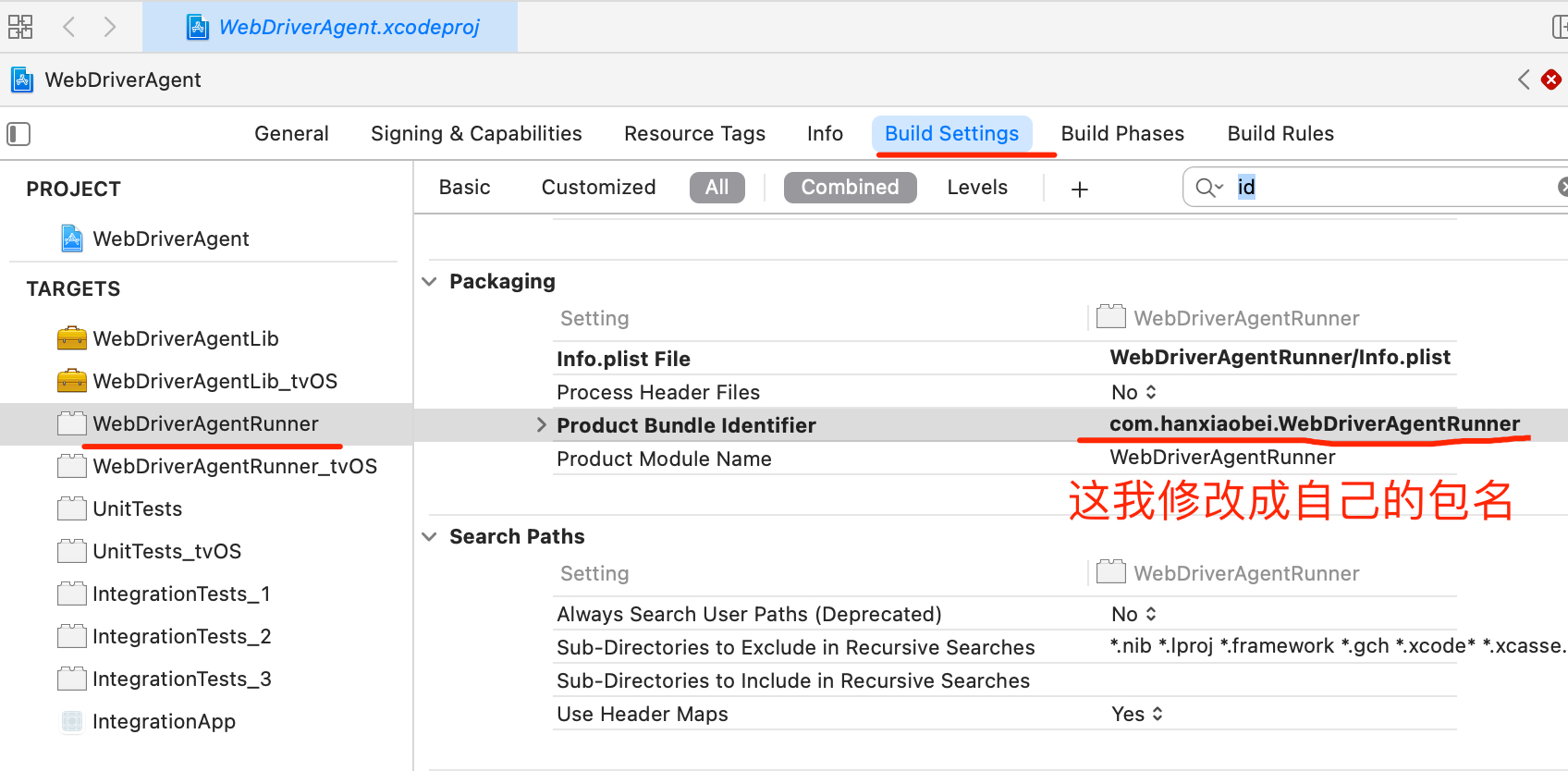The image size is (1568, 771).
Task: Click the IntegrationTests_2 bundle icon
Action: click(x=71, y=636)
